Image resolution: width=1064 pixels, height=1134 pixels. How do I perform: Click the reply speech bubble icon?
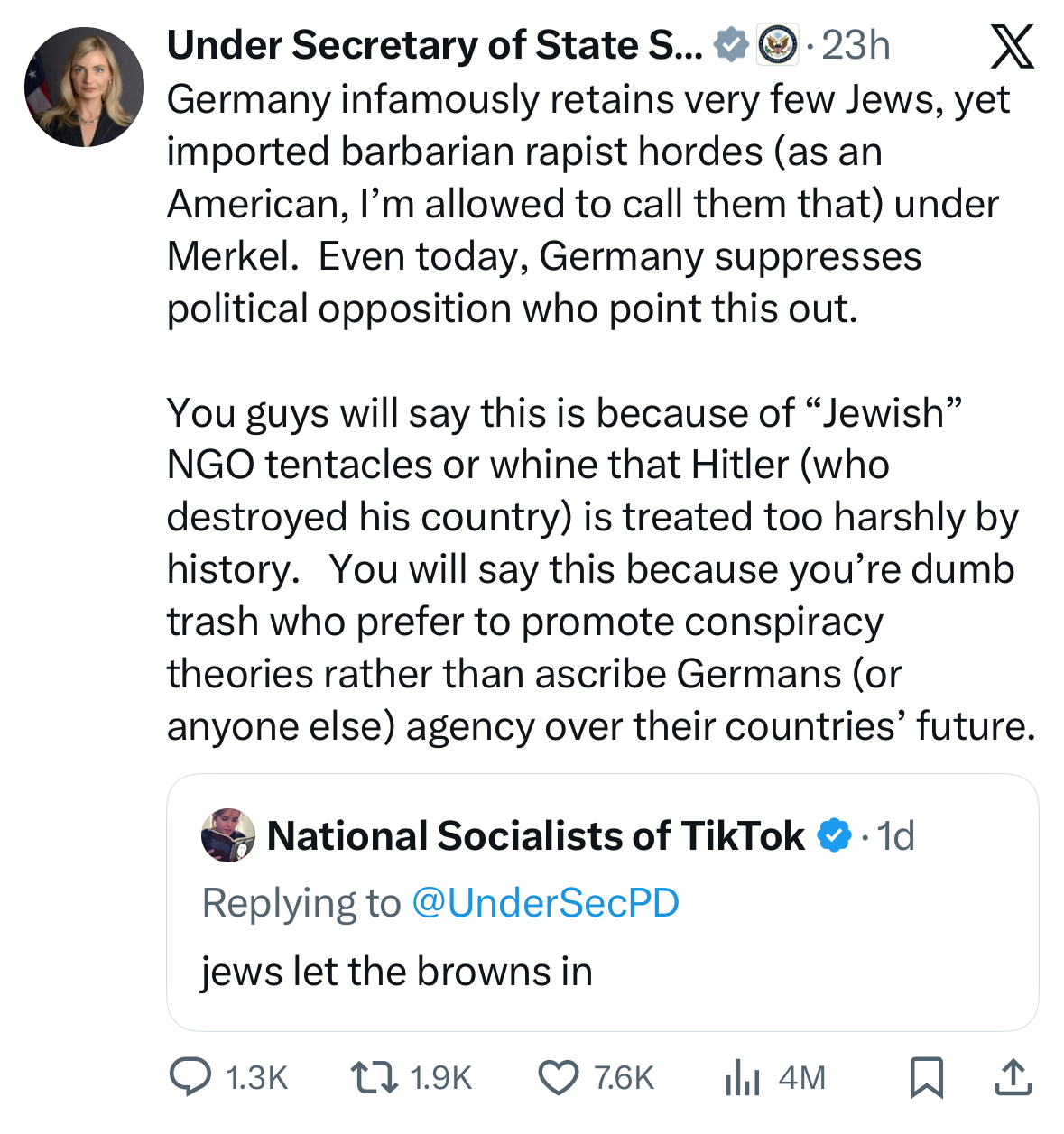pyautogui.click(x=190, y=1077)
